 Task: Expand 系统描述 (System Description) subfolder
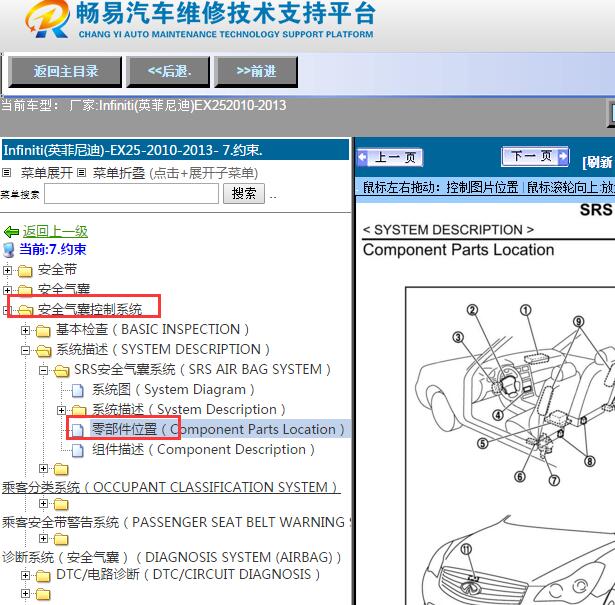click(61, 410)
